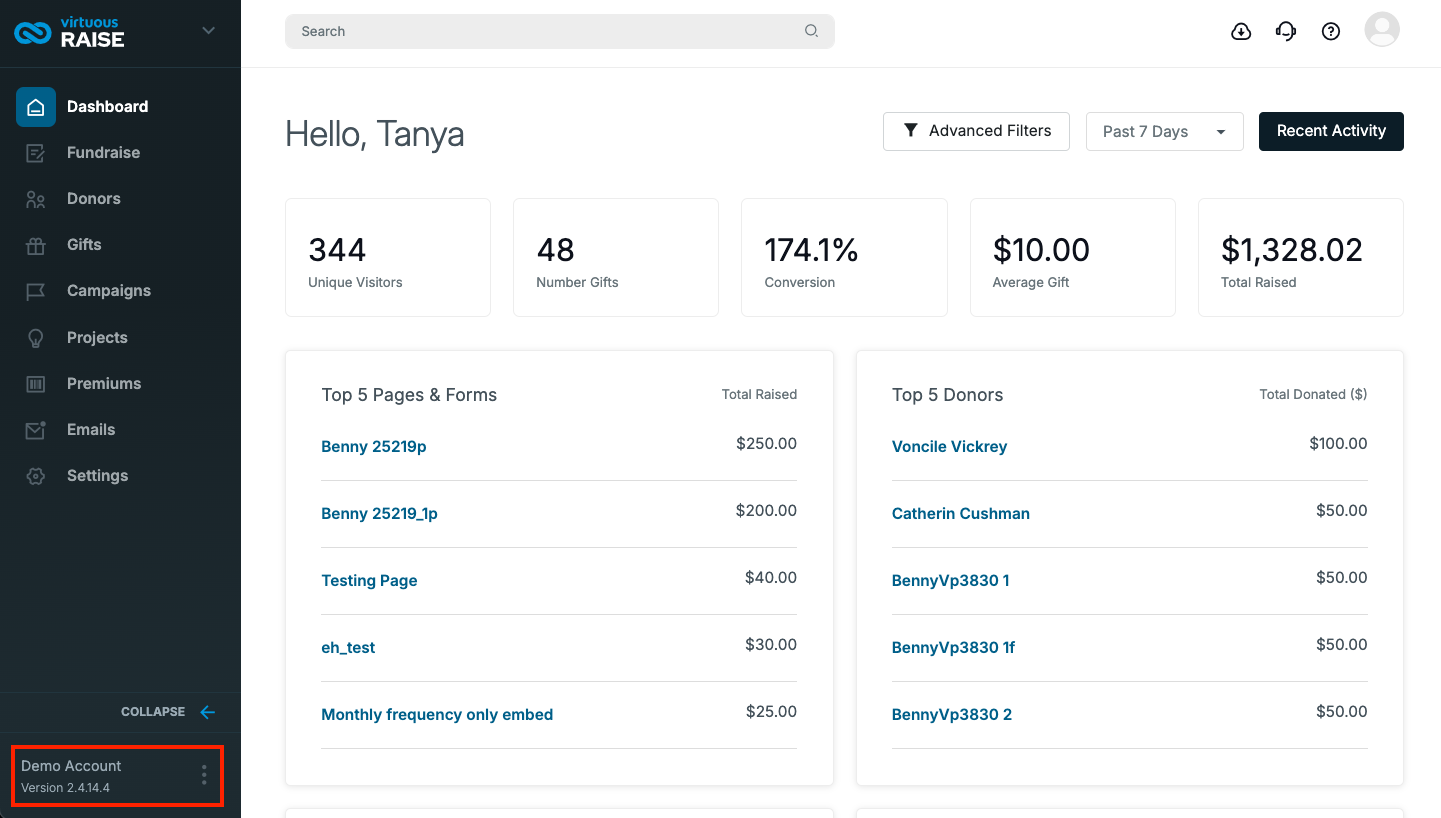Open the Demo Account three-dot menu

click(x=204, y=775)
